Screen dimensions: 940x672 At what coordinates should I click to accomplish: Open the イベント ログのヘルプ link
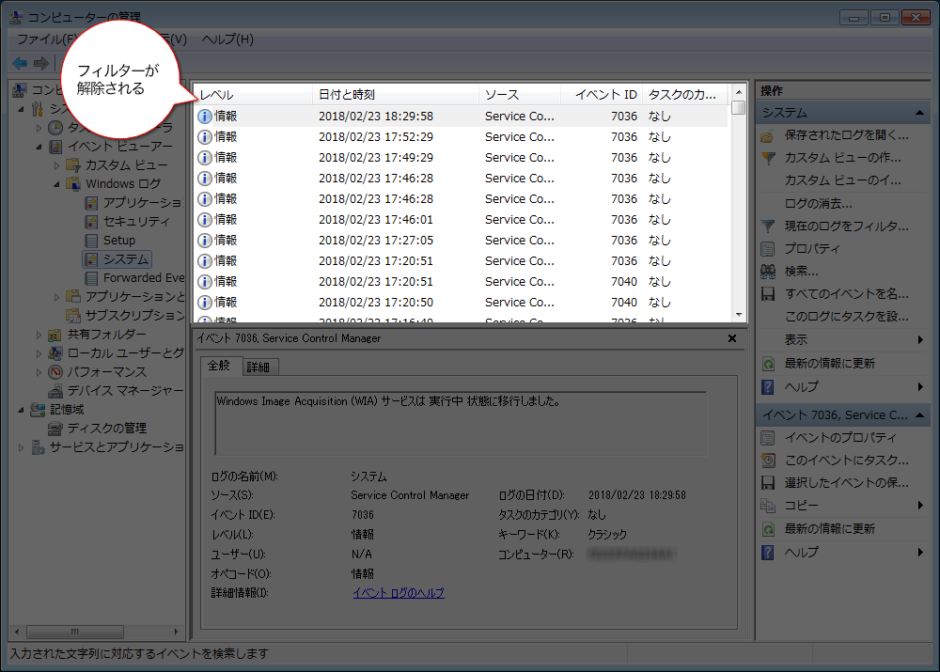398,593
